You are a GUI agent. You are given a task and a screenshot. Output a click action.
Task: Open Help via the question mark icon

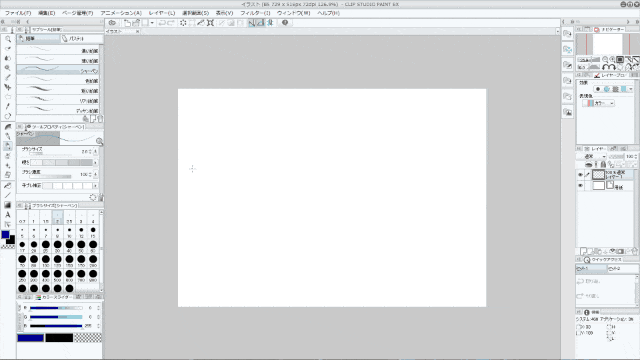pos(285,23)
